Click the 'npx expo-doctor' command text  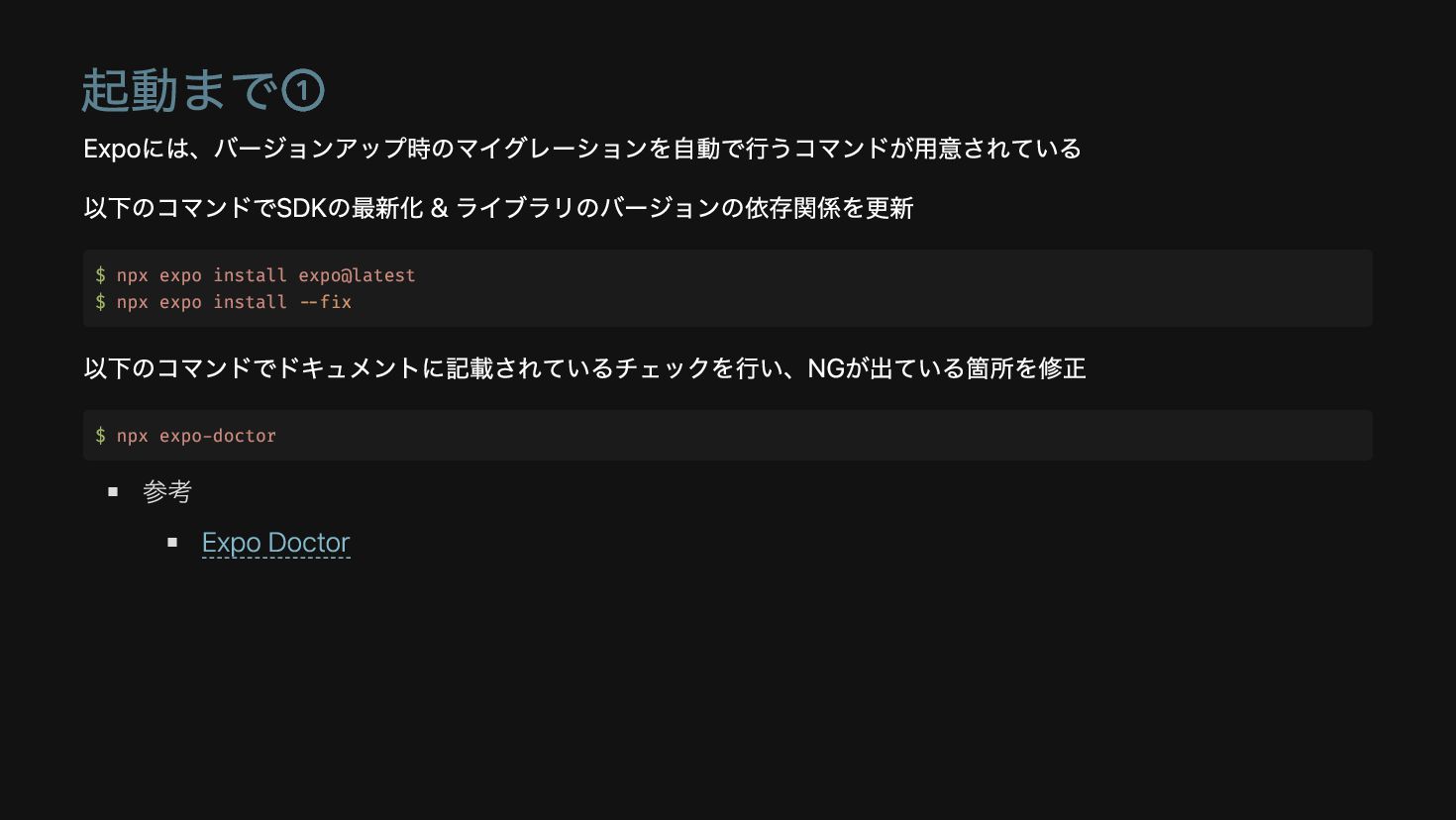point(196,436)
